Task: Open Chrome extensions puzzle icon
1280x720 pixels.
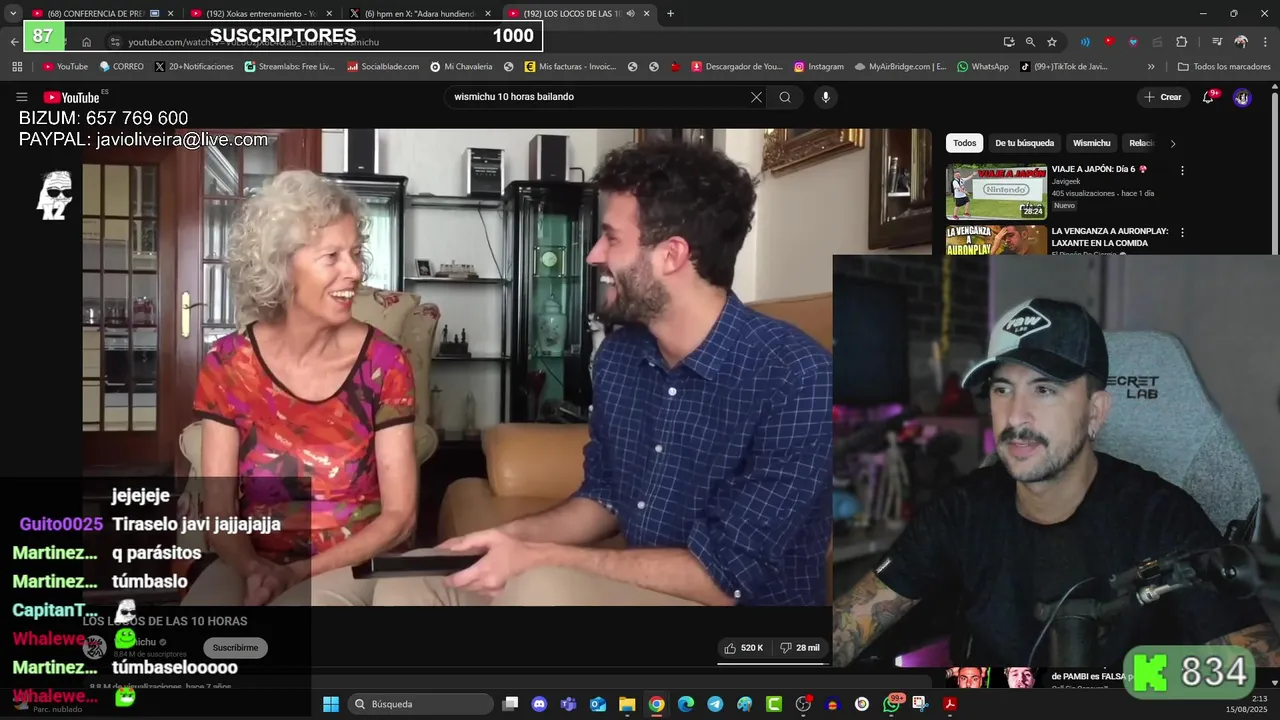Action: tap(1181, 42)
